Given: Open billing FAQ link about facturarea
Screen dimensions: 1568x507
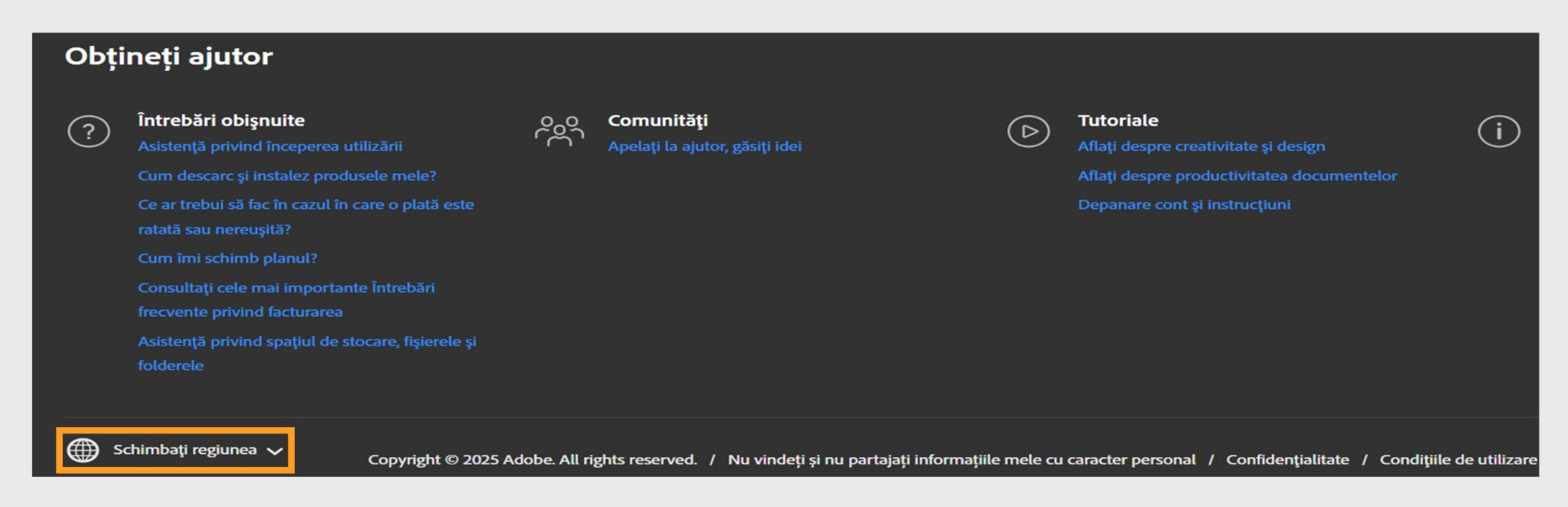Looking at the screenshot, I should pos(286,287).
